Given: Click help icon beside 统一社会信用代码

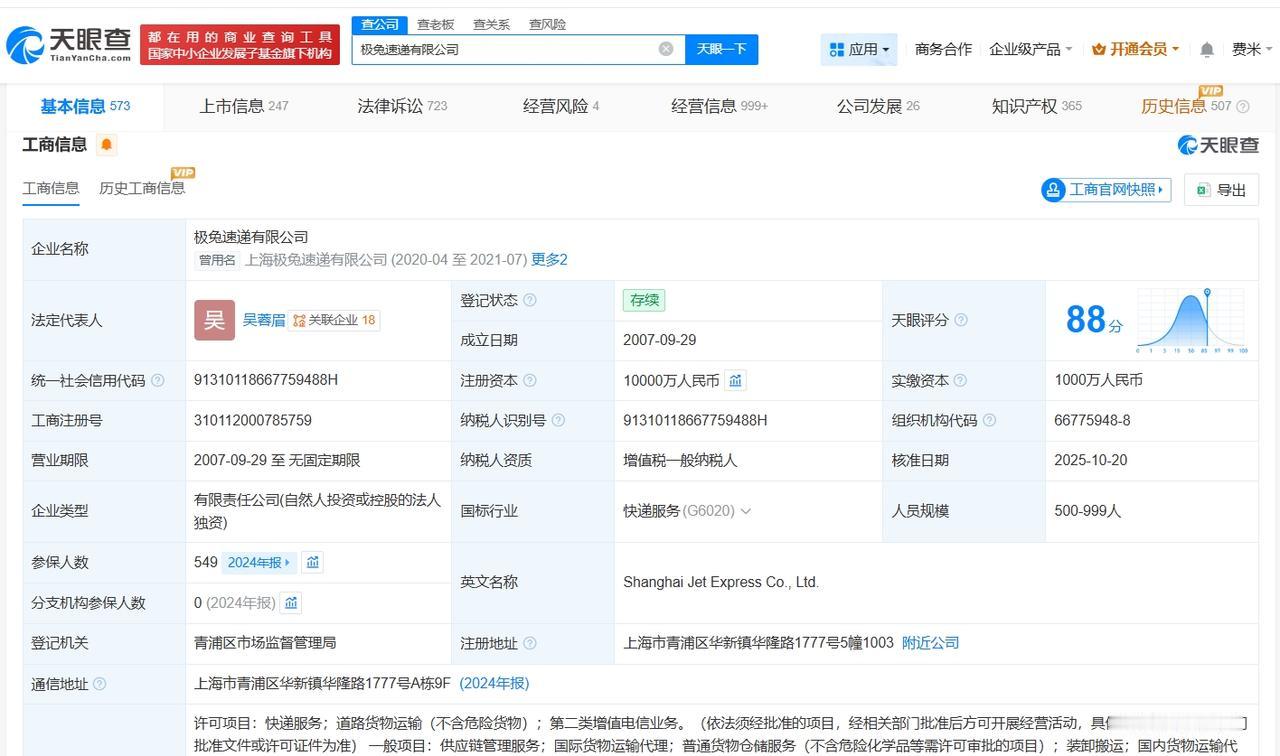Looking at the screenshot, I should click(x=157, y=381).
